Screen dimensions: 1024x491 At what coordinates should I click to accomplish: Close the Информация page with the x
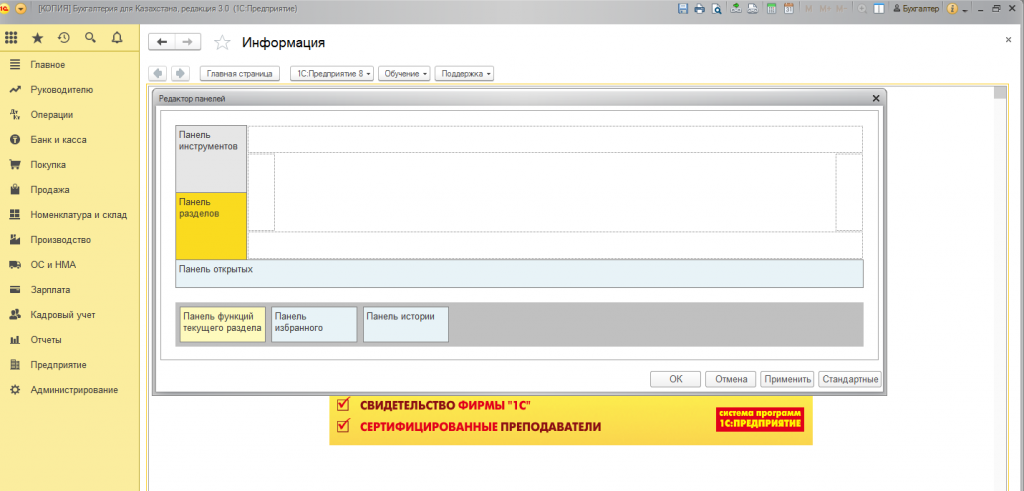click(1008, 40)
